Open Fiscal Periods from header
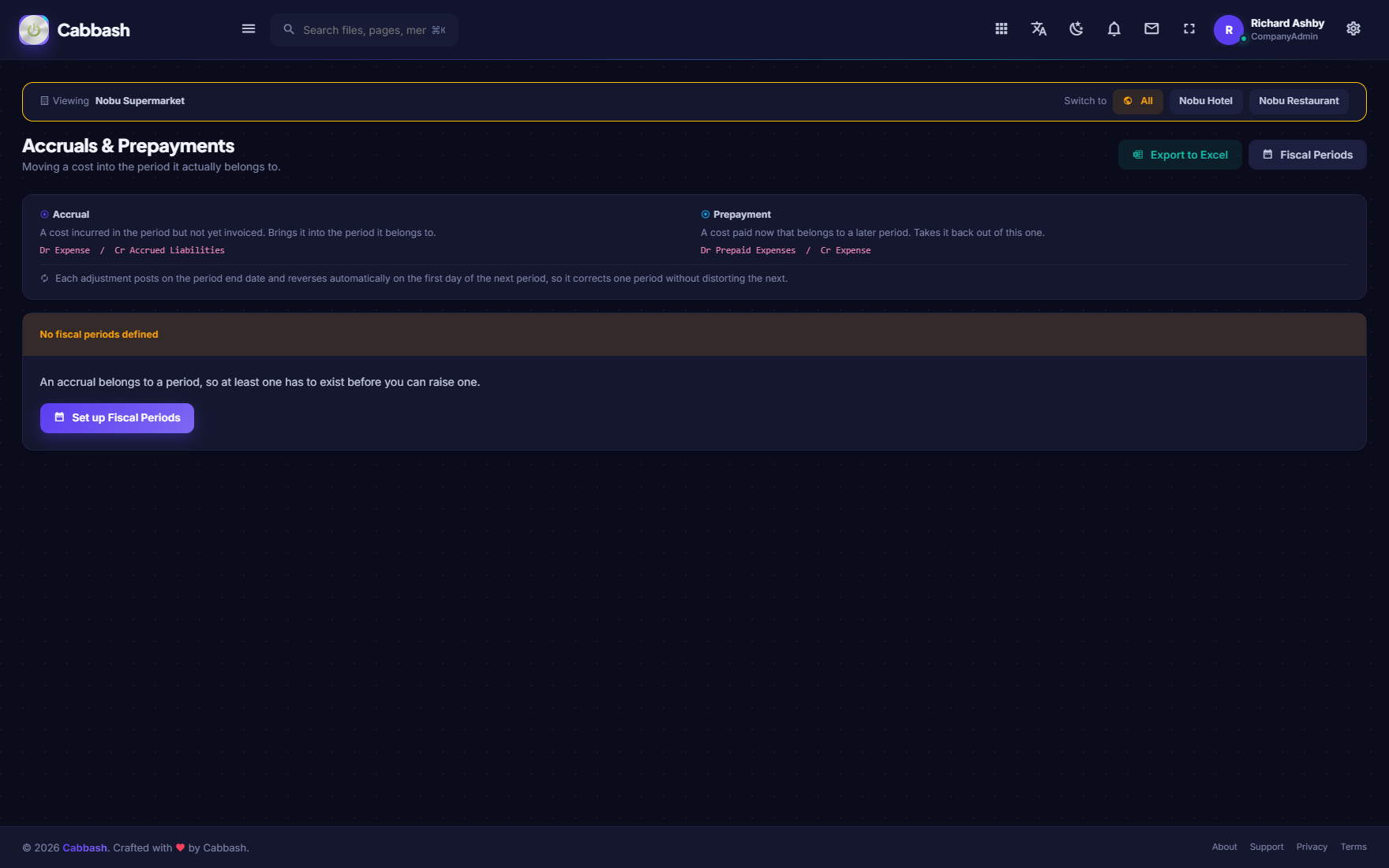The image size is (1389, 868). 1308,155
